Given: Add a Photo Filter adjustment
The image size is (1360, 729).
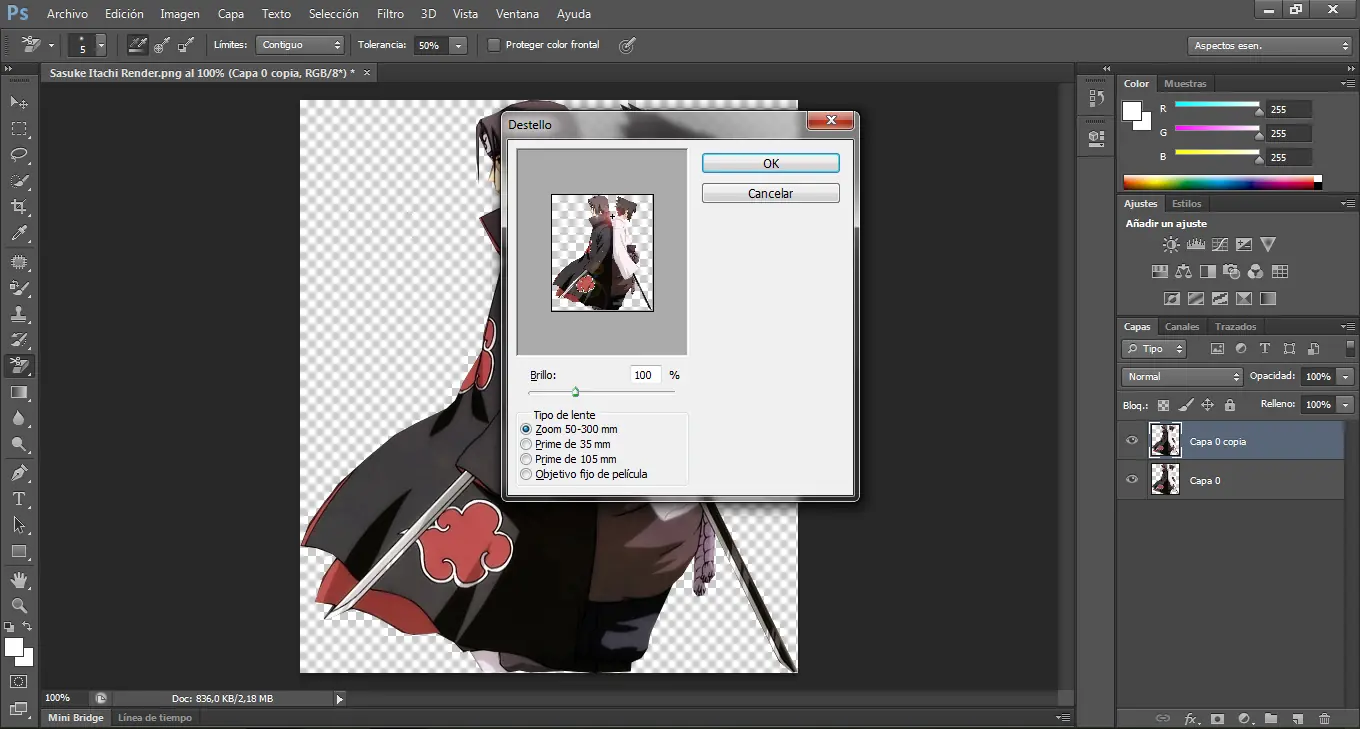Looking at the screenshot, I should click(1232, 271).
